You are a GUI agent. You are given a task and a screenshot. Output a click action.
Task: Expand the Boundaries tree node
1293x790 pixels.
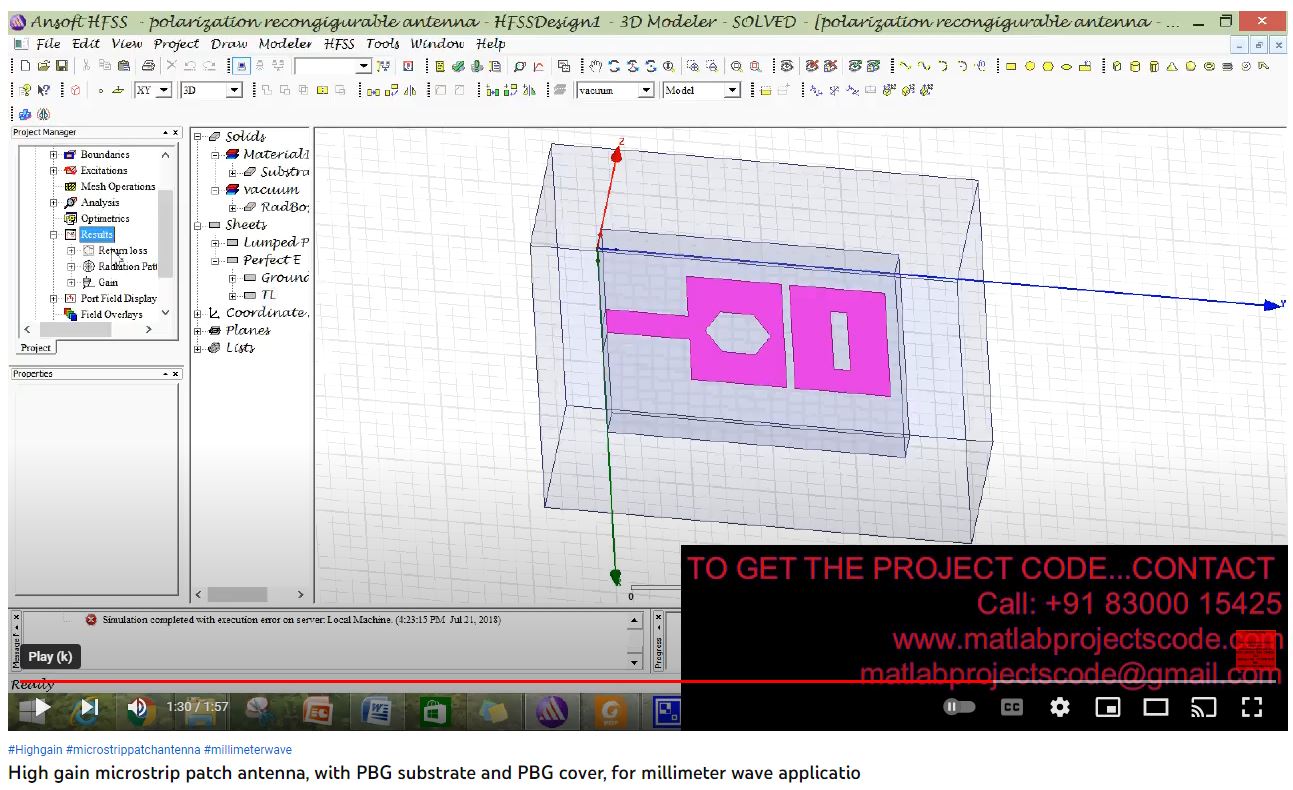coord(53,155)
